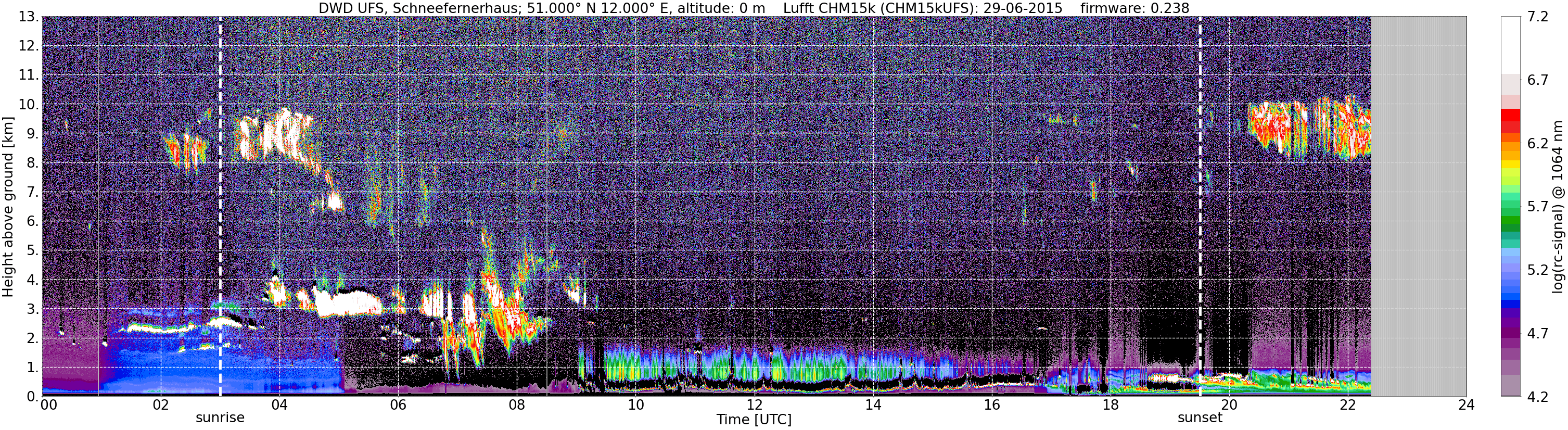Click the colorbar tick label '7.2'
The image size is (1568, 430).
tap(1538, 17)
